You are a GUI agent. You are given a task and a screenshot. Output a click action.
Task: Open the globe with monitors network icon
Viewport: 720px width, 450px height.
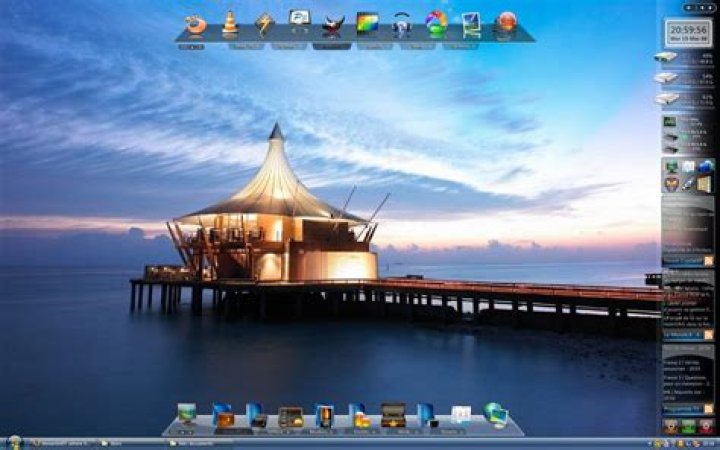496,415
